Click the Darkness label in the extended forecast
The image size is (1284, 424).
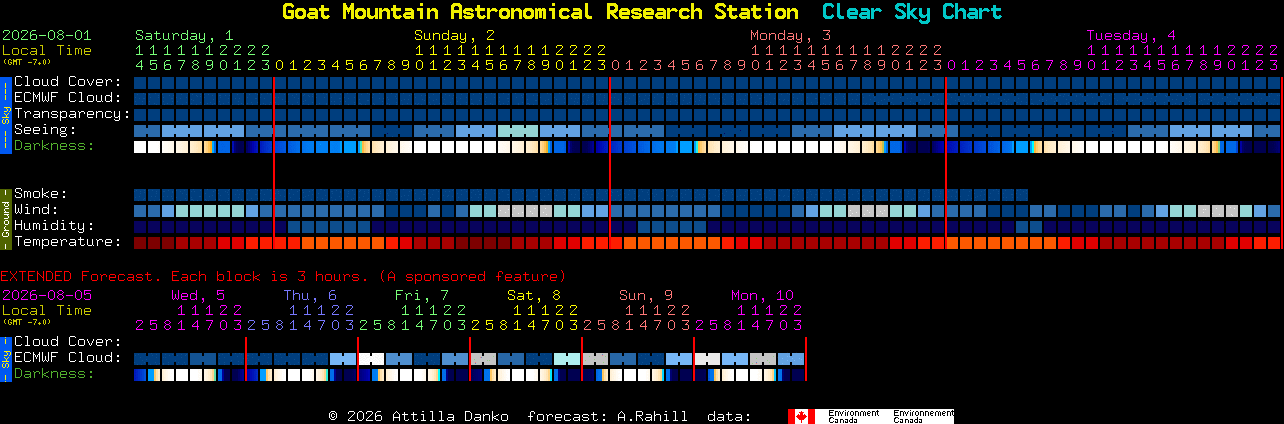(x=54, y=373)
